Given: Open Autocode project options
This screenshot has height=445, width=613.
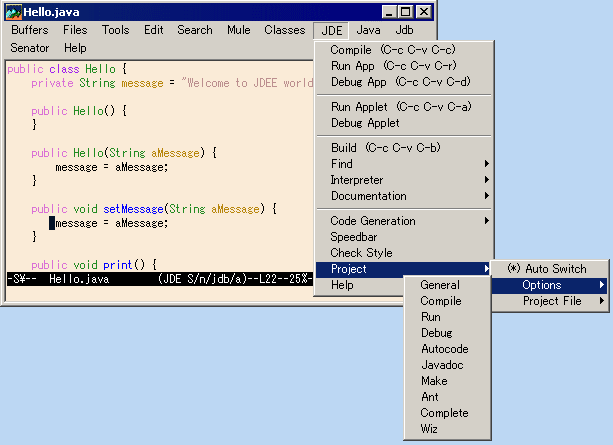Looking at the screenshot, I should (x=447, y=349).
